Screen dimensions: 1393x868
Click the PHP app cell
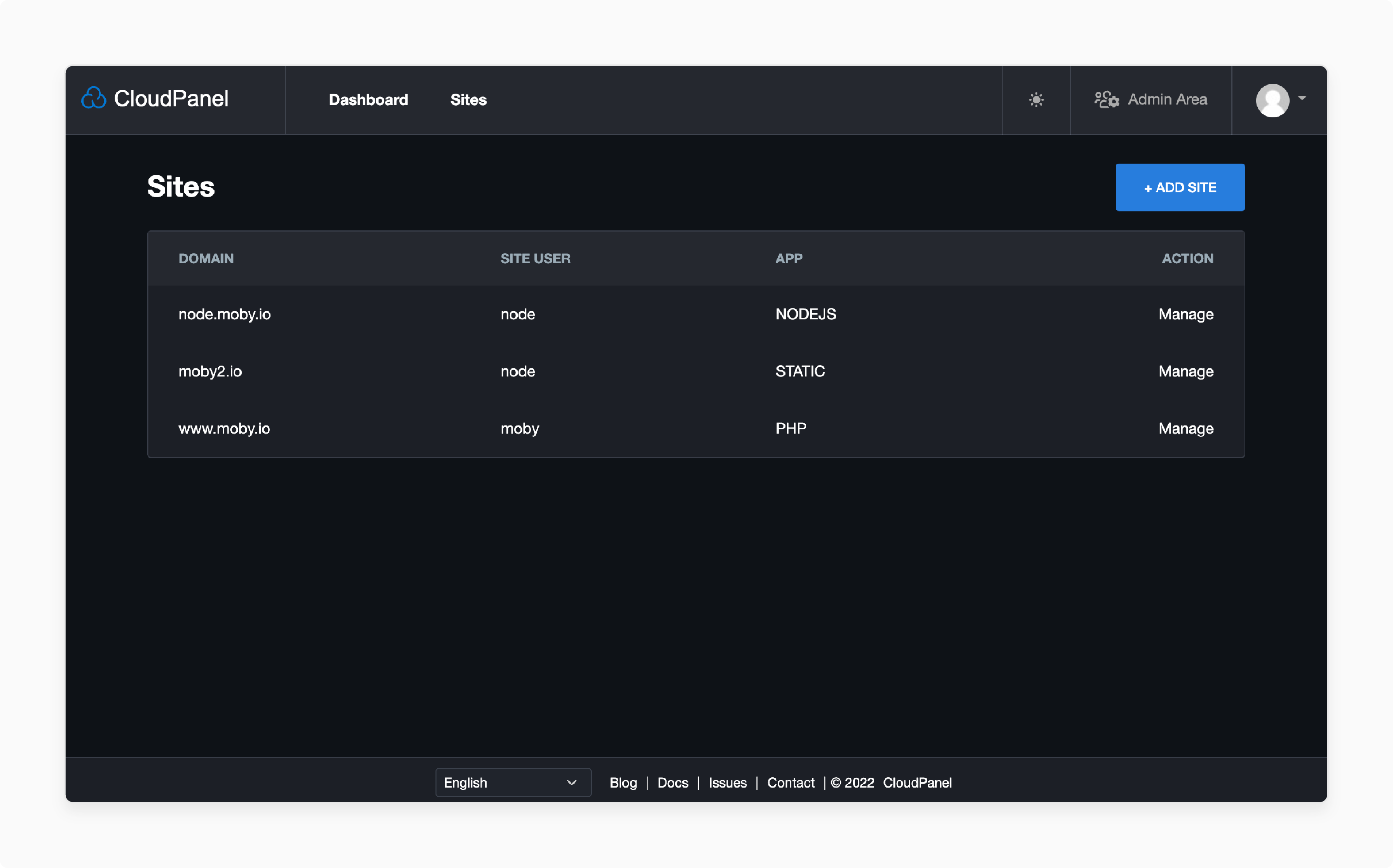pos(791,428)
